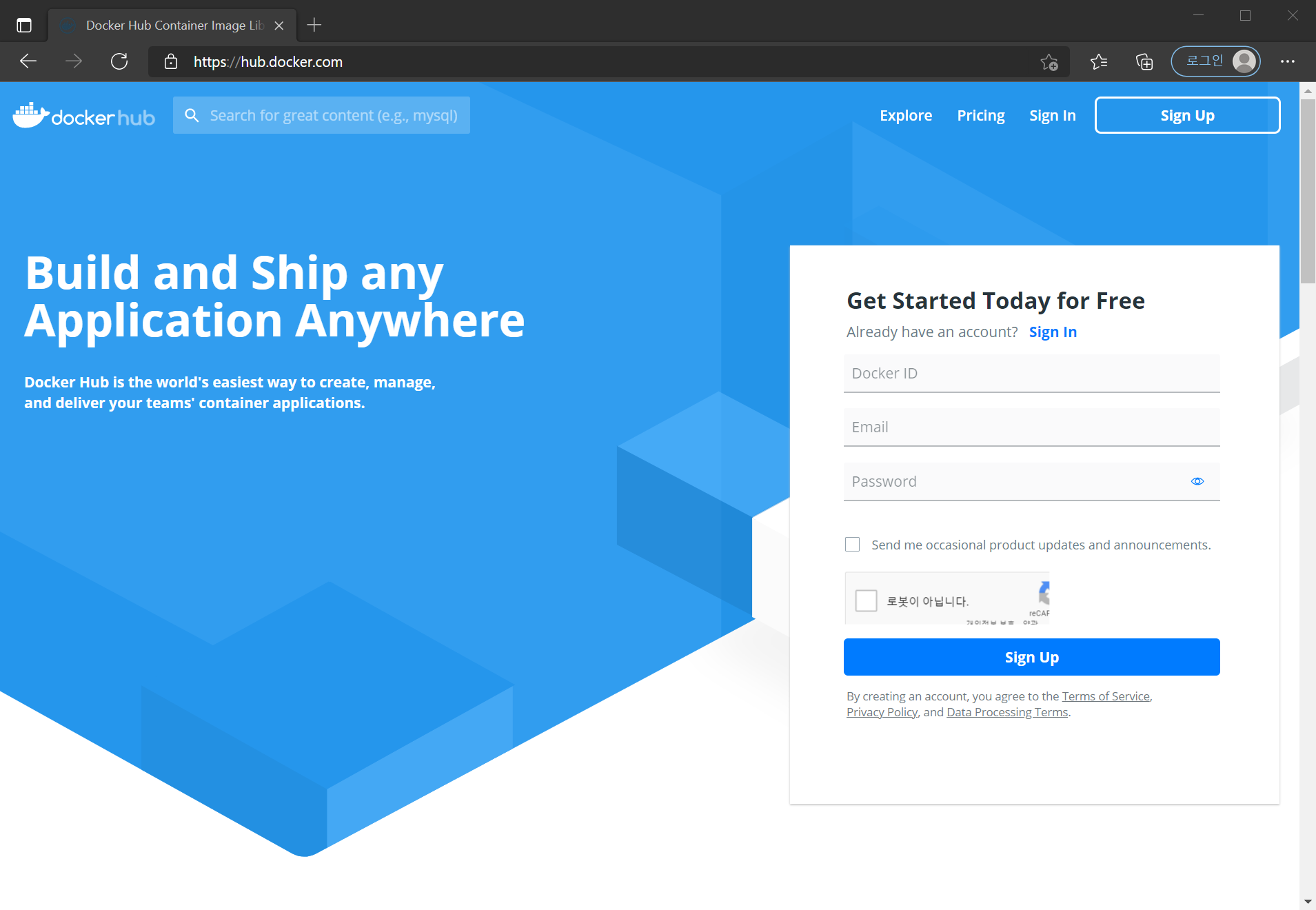Click the scrollbar up arrow
Image resolution: width=1316 pixels, height=910 pixels.
1308,90
